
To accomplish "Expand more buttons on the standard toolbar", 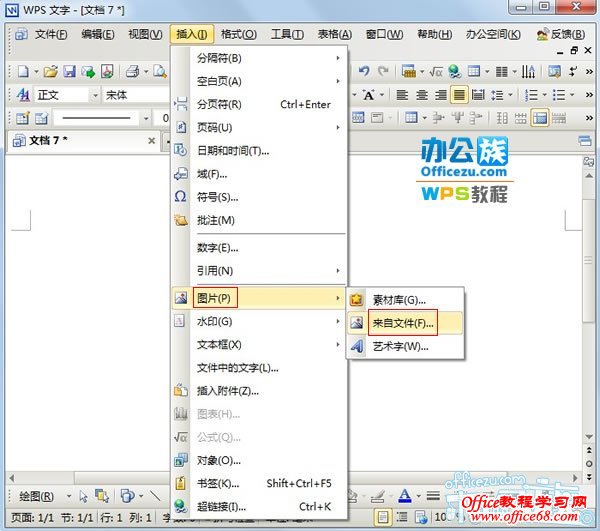I will pos(589,72).
